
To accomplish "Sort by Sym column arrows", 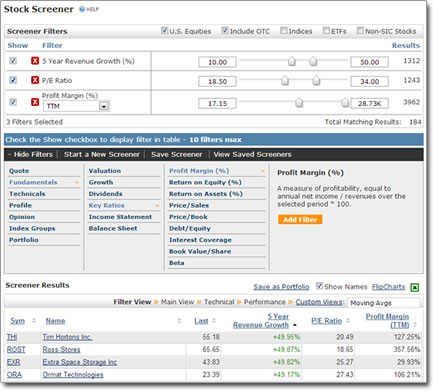I will tap(34, 321).
